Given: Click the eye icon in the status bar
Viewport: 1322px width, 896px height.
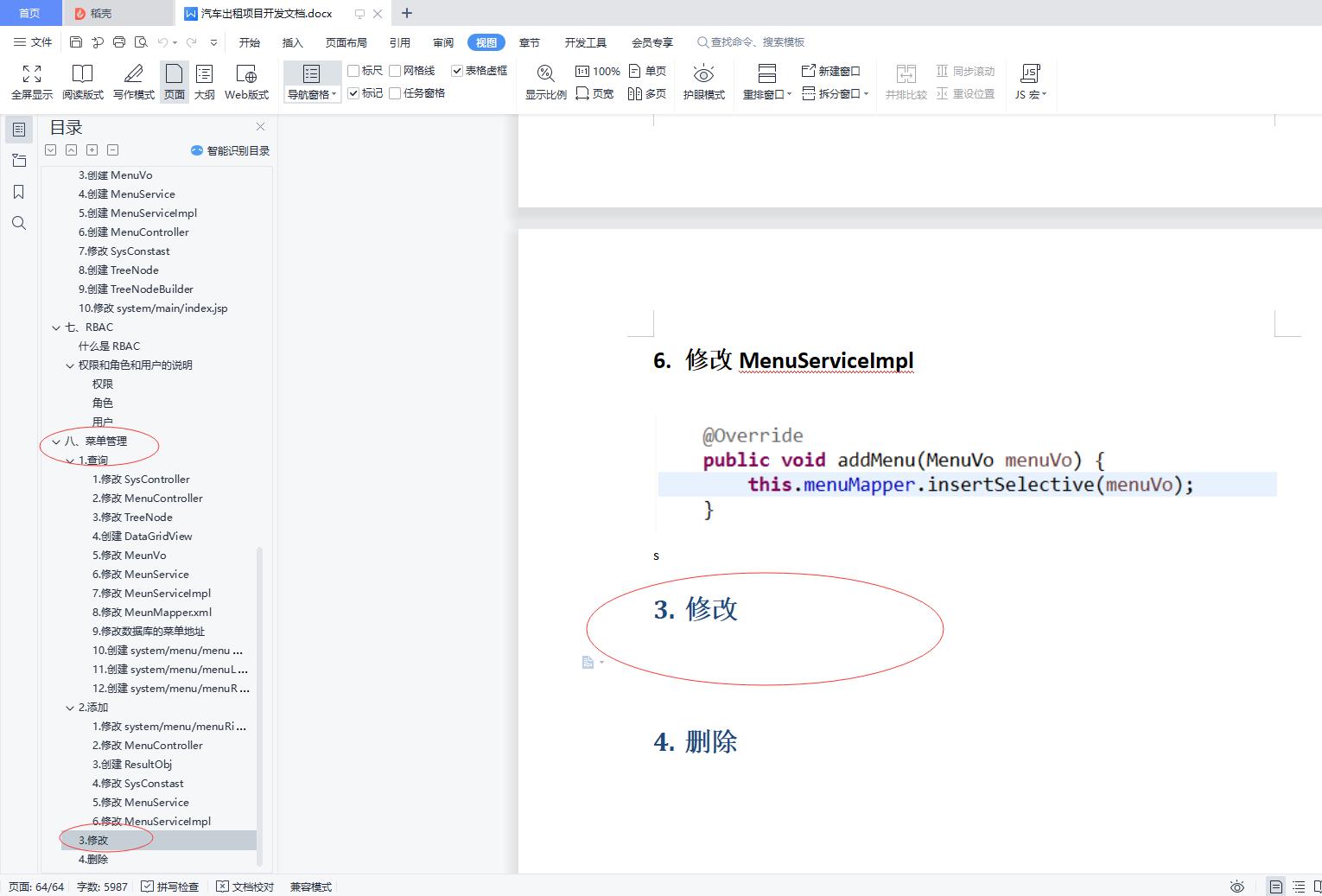Looking at the screenshot, I should pyautogui.click(x=1237, y=886).
